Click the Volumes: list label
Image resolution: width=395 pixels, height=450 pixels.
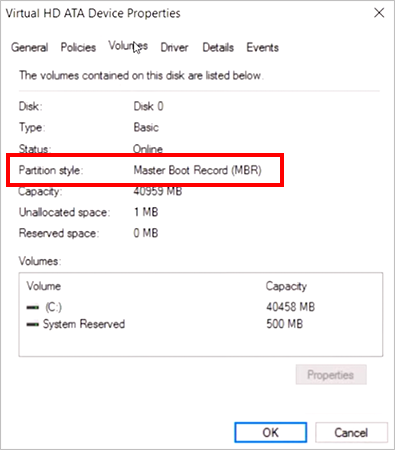pos(40,261)
